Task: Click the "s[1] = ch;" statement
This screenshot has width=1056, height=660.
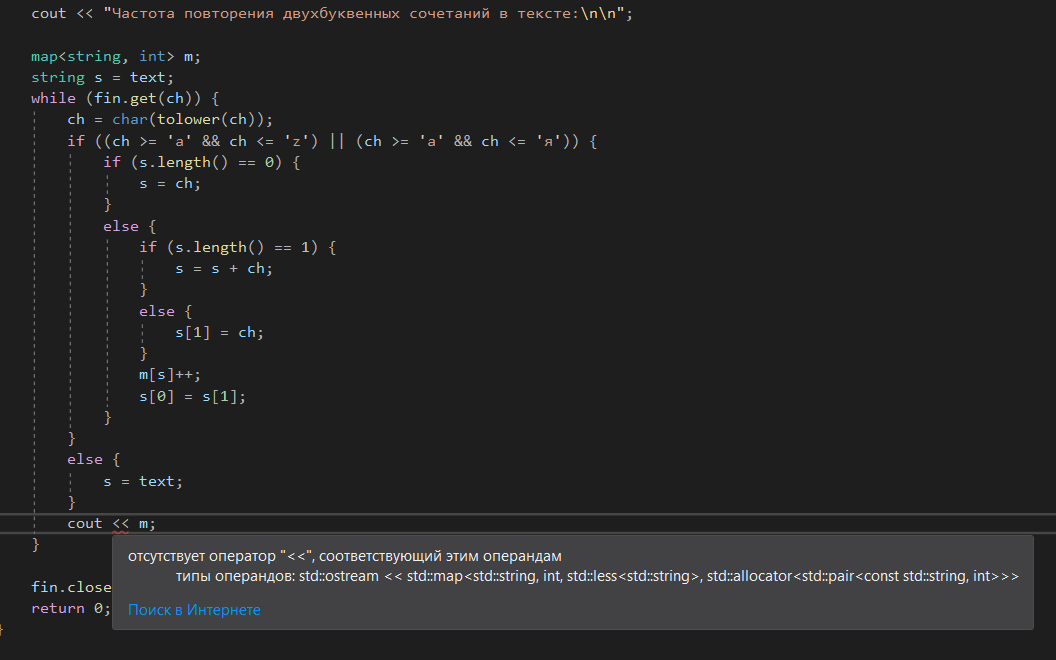Action: tap(220, 332)
